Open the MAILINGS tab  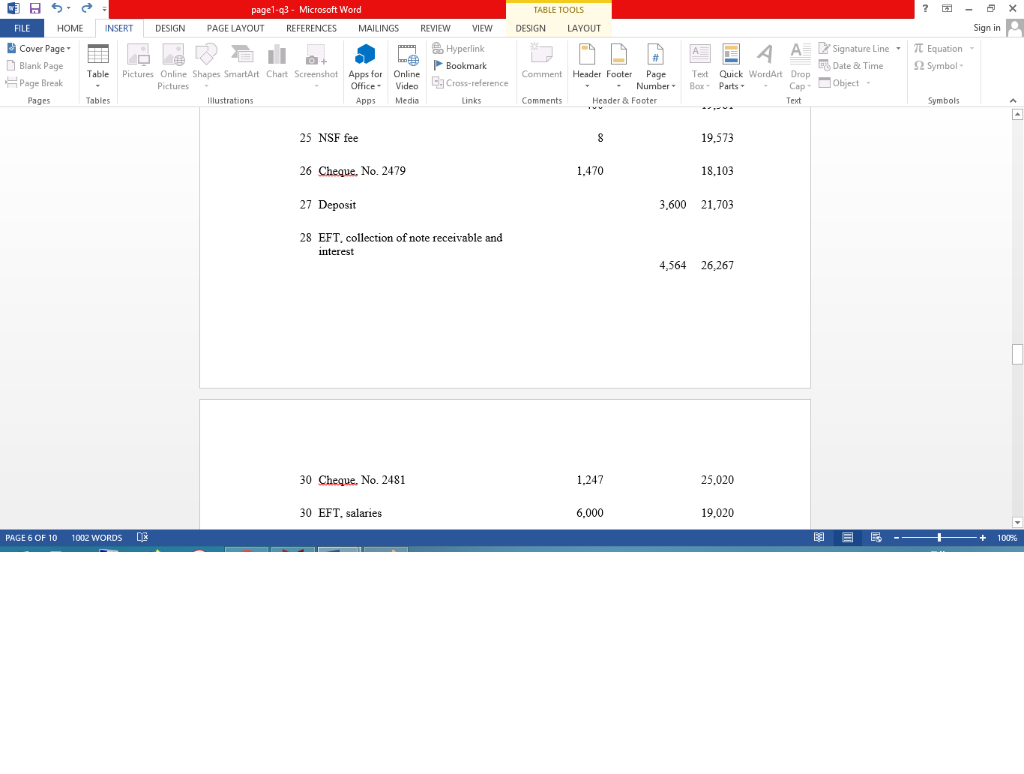click(x=379, y=28)
